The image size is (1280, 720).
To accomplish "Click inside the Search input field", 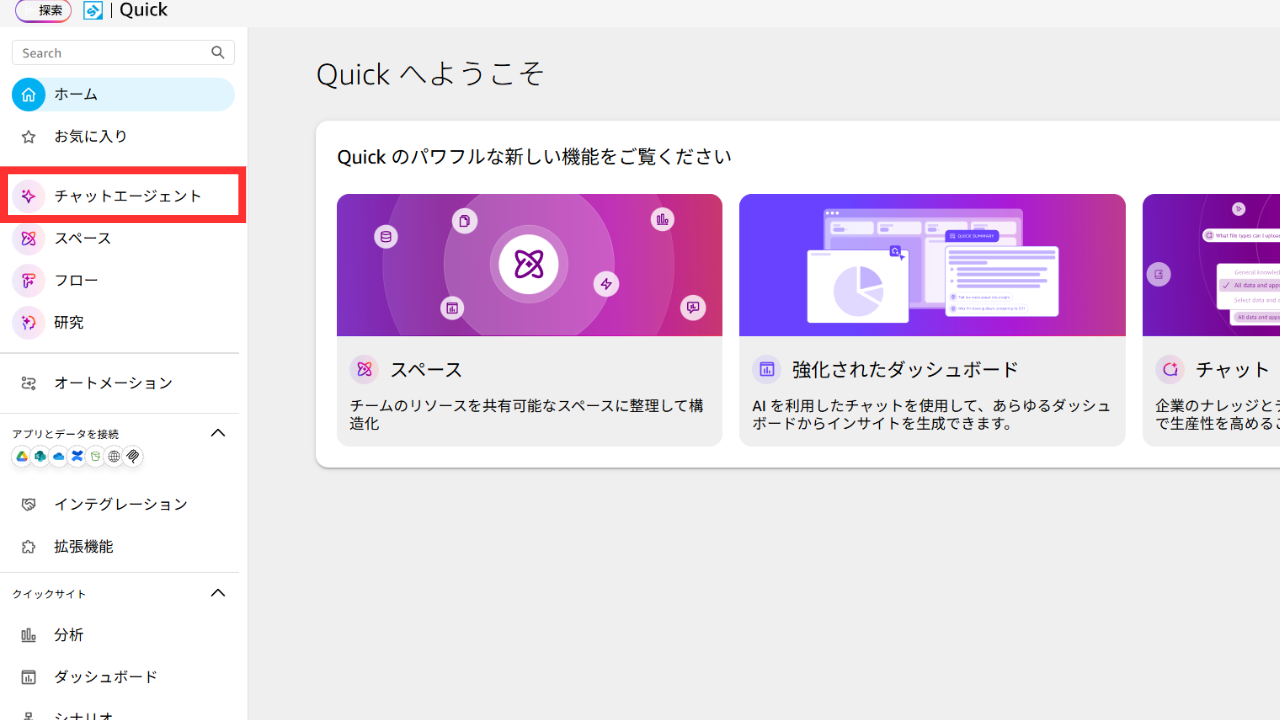I will coord(110,53).
